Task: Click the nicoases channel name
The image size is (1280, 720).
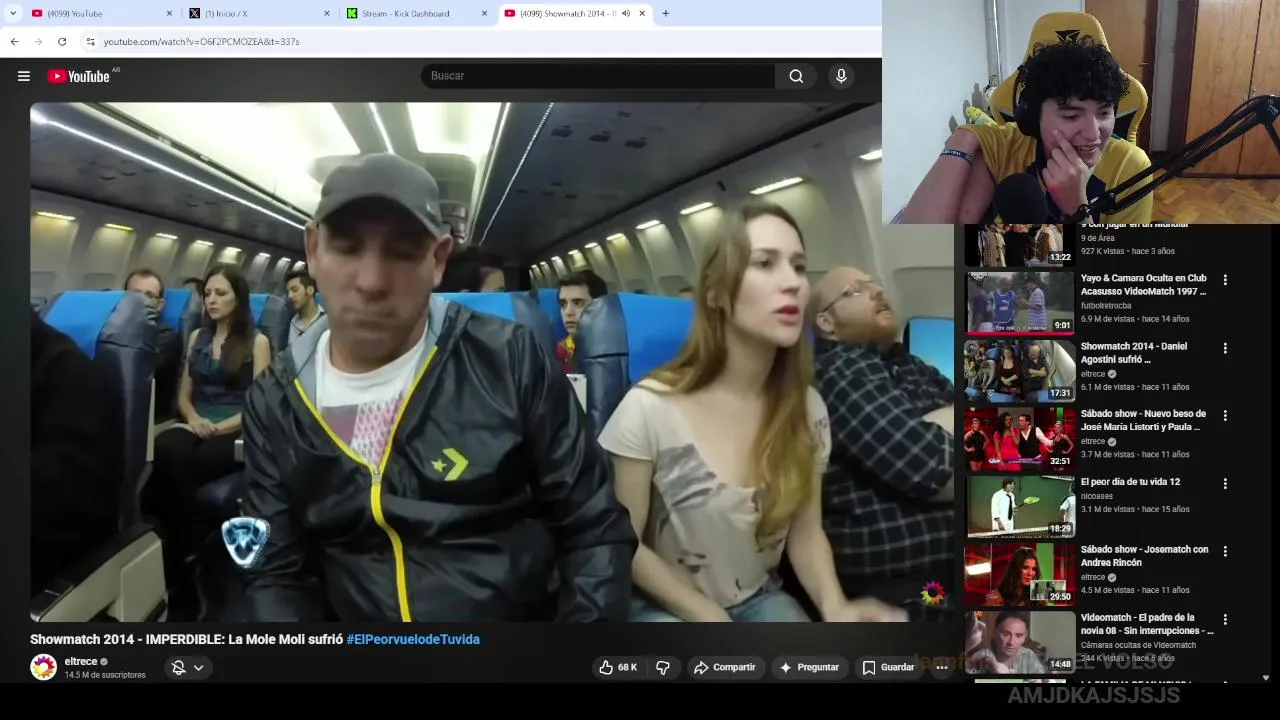Action: pos(1097,496)
